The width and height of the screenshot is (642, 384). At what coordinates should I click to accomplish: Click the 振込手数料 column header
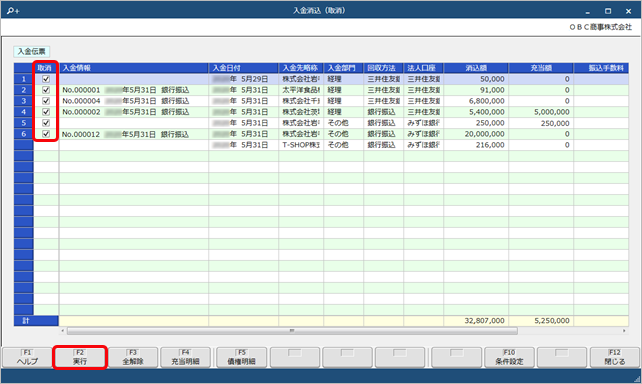click(x=601, y=68)
